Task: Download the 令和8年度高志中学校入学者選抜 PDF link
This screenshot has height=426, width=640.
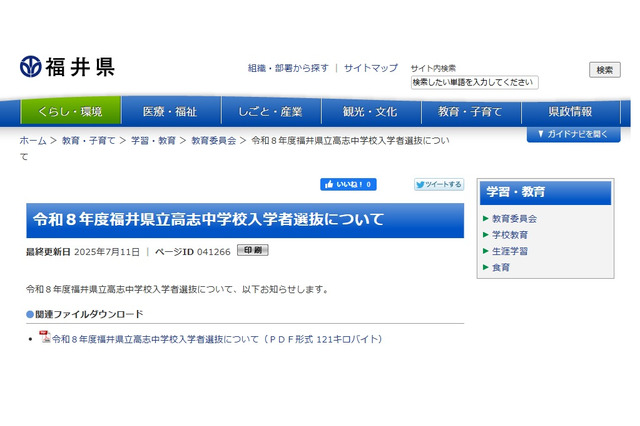Action: 217,339
